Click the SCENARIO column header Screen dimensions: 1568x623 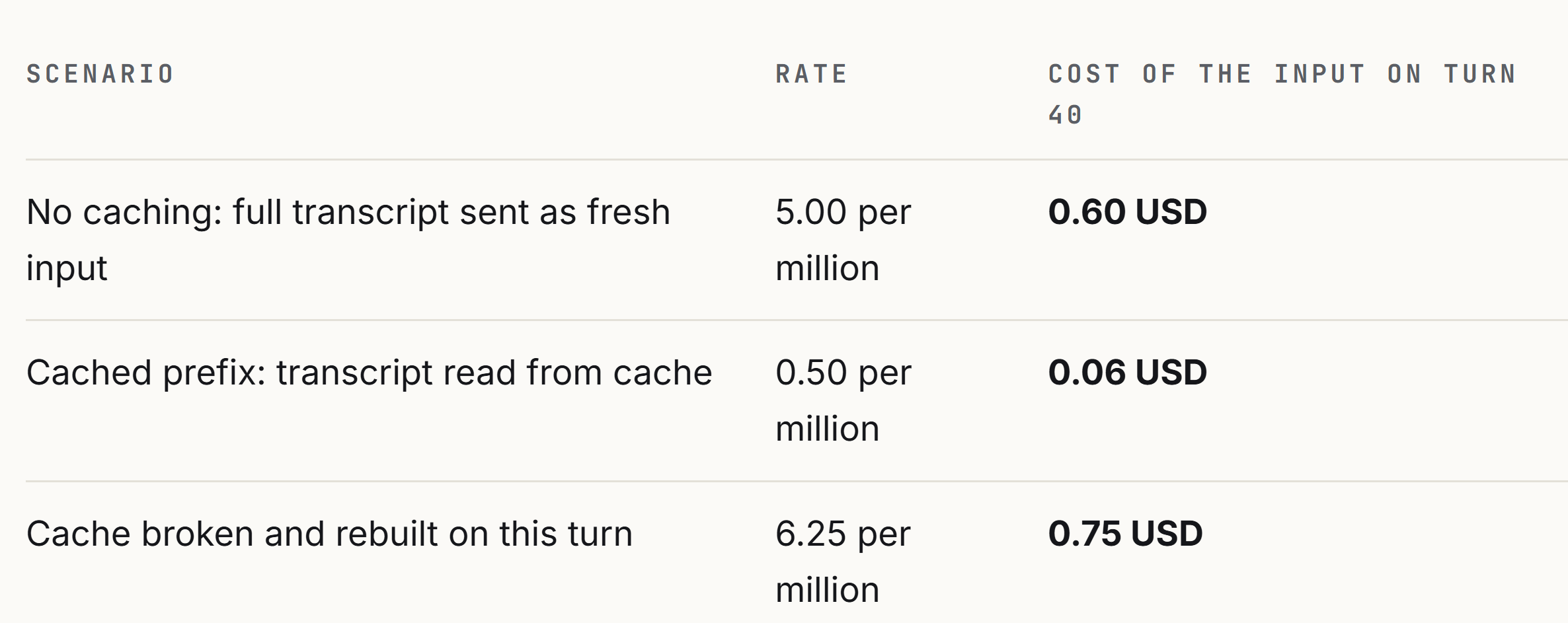[x=100, y=74]
